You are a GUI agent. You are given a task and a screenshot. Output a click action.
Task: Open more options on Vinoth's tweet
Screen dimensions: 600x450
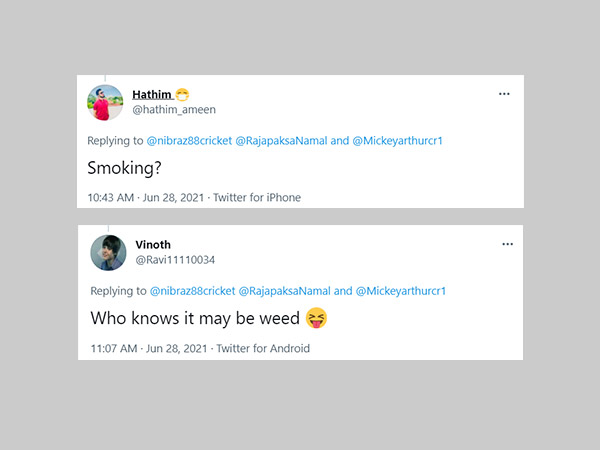click(x=504, y=245)
